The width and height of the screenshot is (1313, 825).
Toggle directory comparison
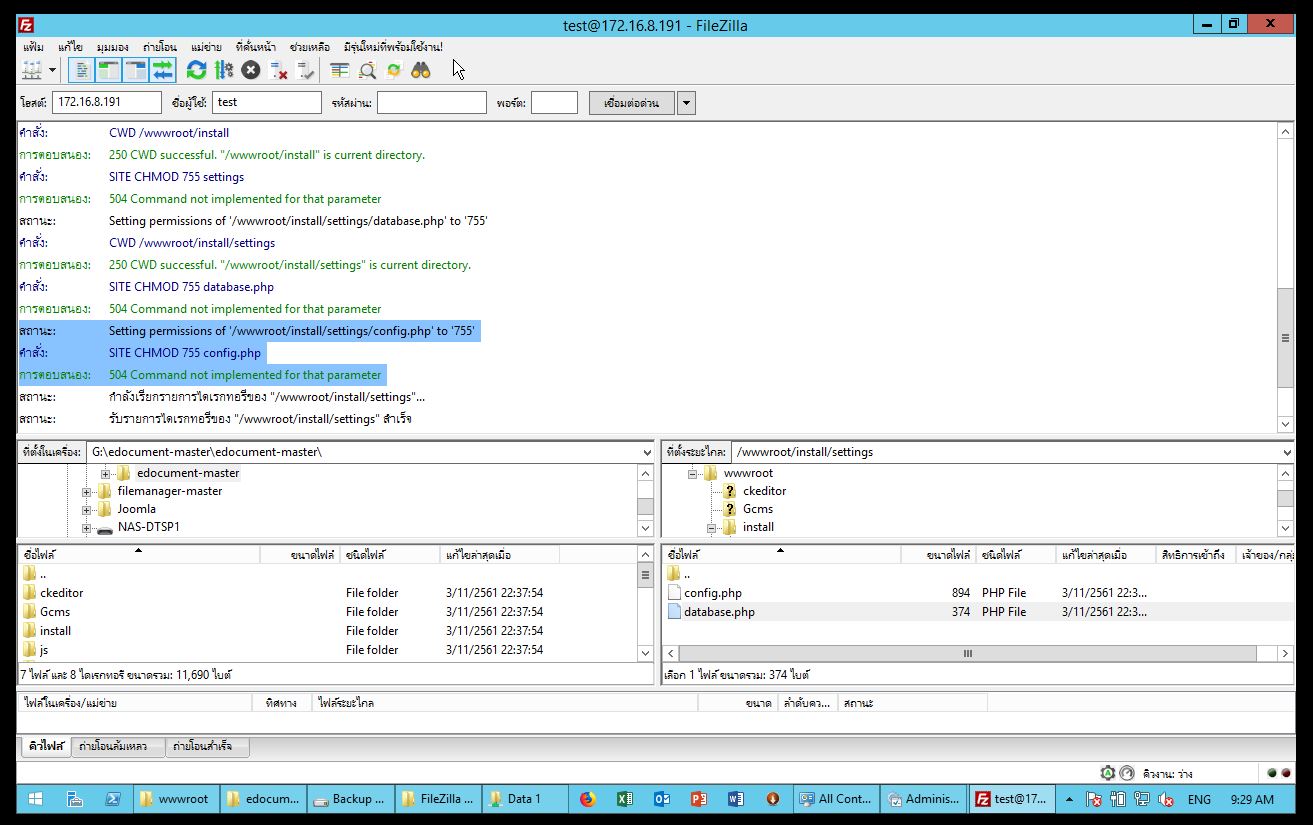click(367, 70)
